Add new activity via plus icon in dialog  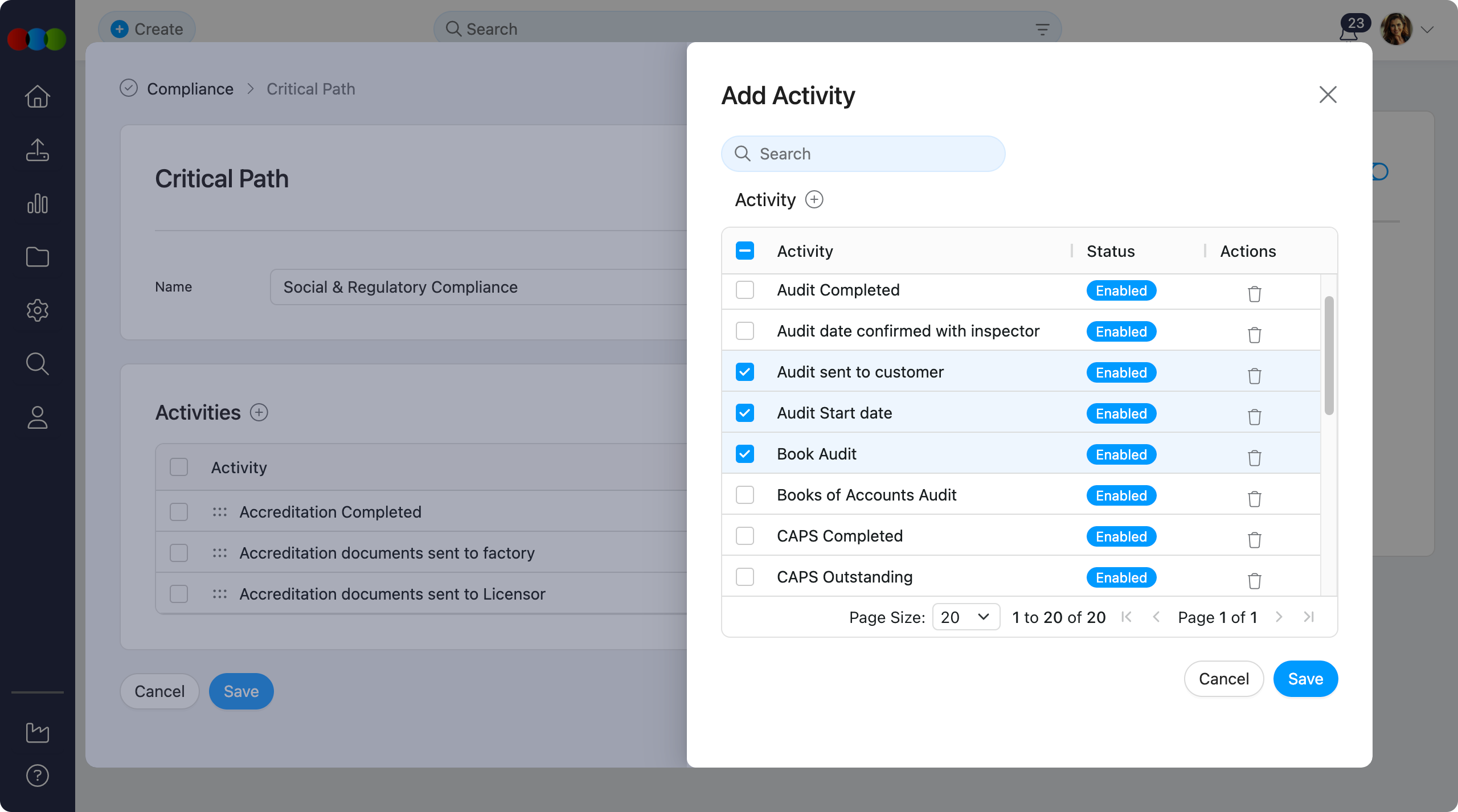(814, 200)
